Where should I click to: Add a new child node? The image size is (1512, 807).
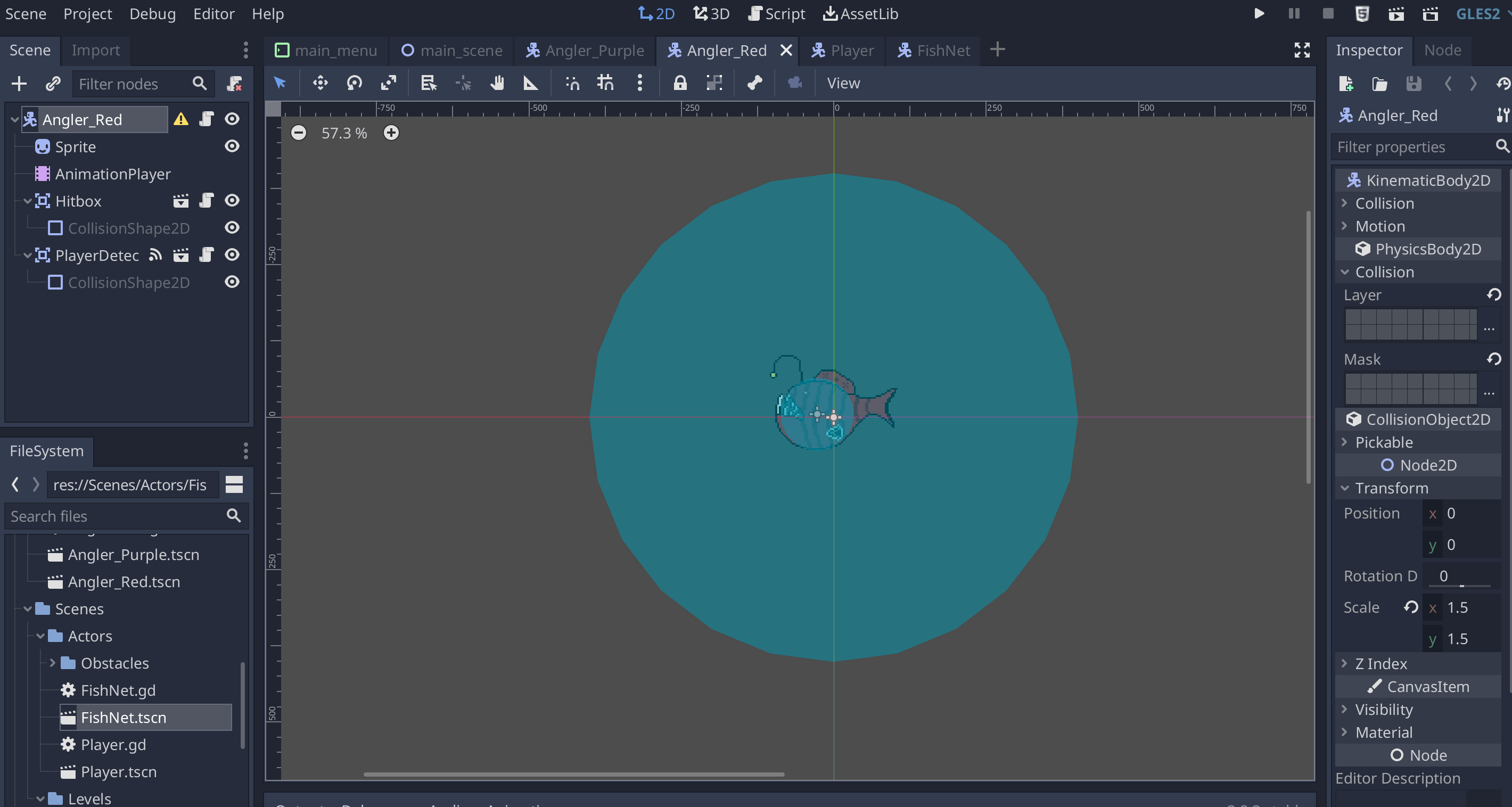point(19,84)
